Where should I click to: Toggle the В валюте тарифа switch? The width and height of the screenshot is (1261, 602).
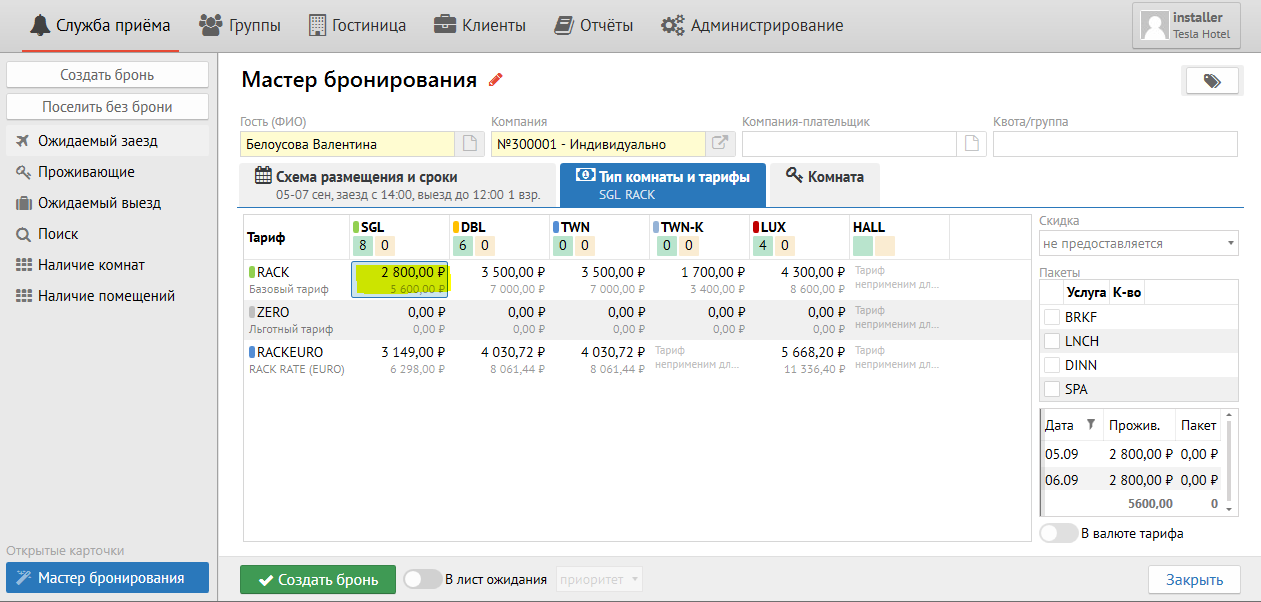1059,534
